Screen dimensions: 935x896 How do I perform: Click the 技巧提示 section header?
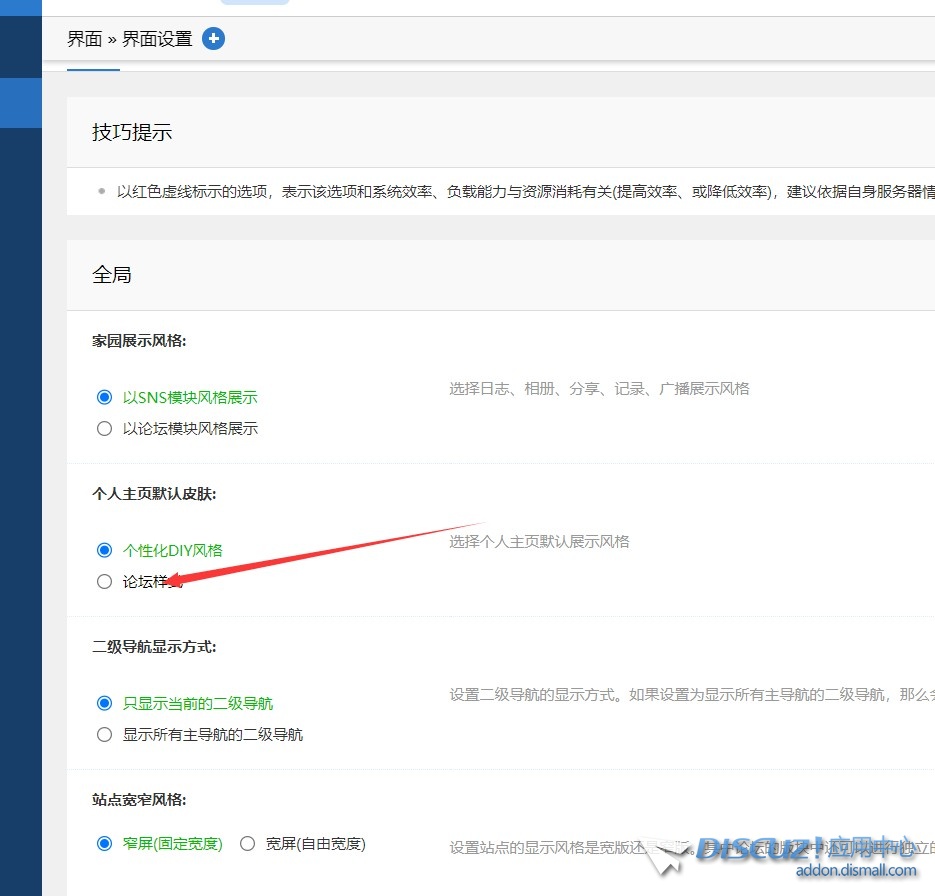point(132,132)
